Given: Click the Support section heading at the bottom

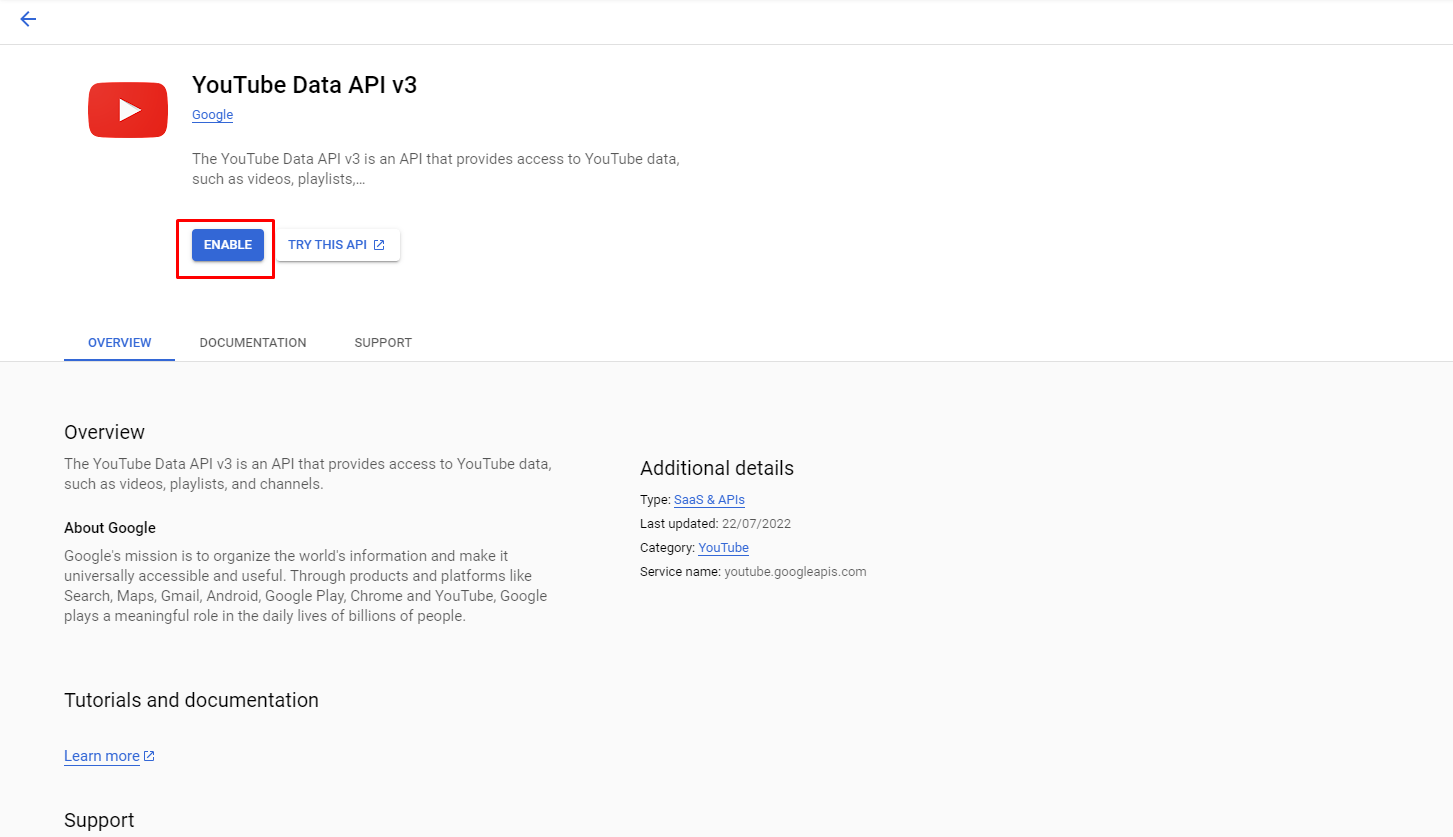Looking at the screenshot, I should point(99,820).
